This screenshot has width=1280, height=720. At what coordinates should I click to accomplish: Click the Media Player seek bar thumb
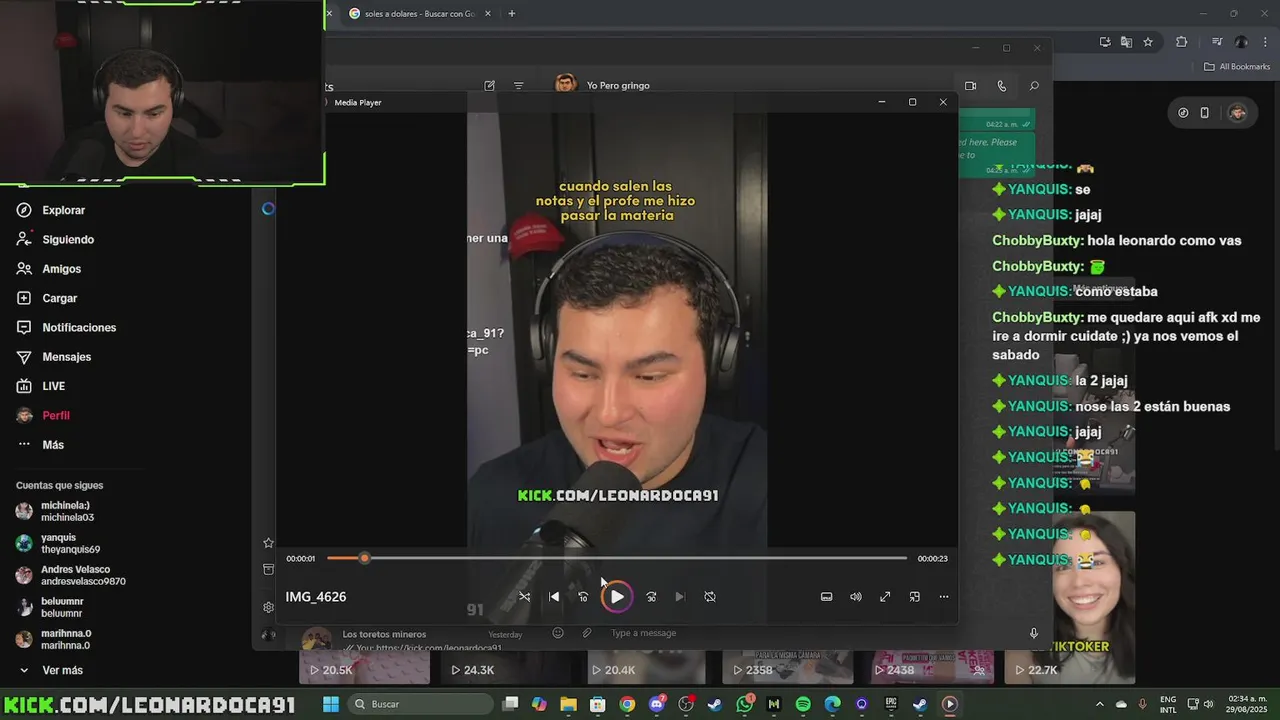364,558
